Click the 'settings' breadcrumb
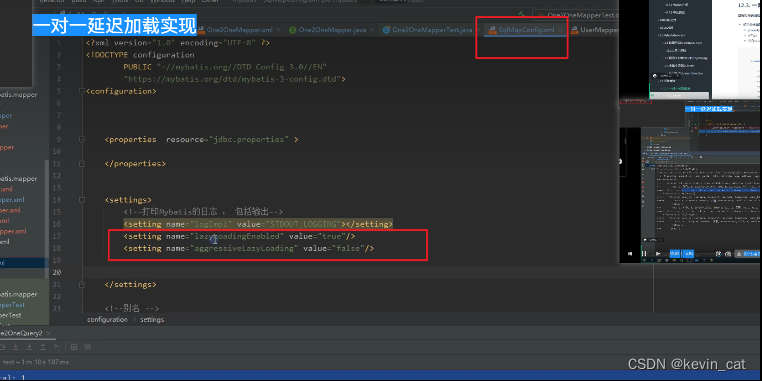The image size is (762, 381). [x=152, y=320]
